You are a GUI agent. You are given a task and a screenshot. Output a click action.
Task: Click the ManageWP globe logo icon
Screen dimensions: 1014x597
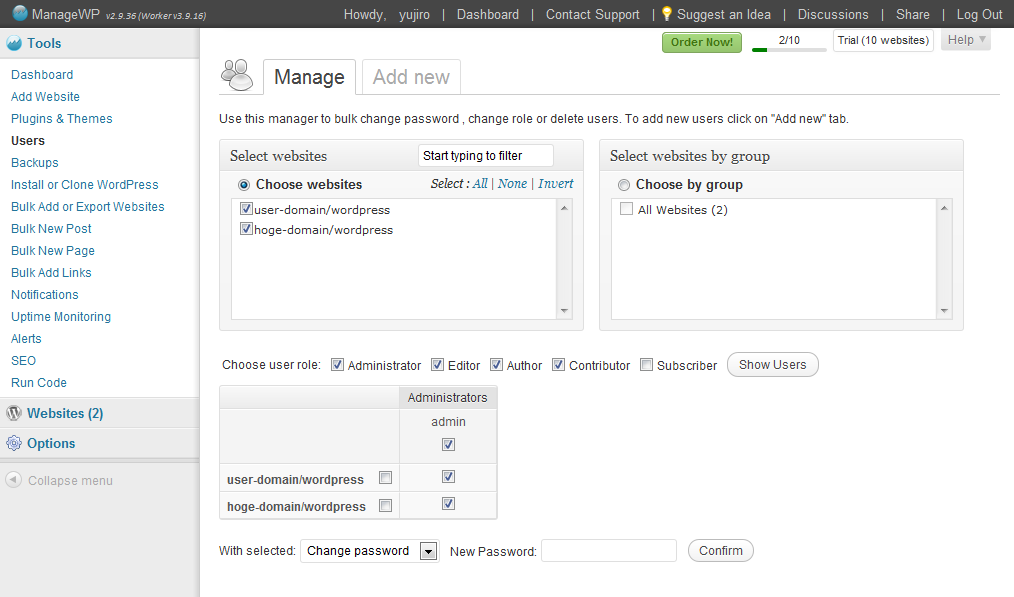point(20,13)
